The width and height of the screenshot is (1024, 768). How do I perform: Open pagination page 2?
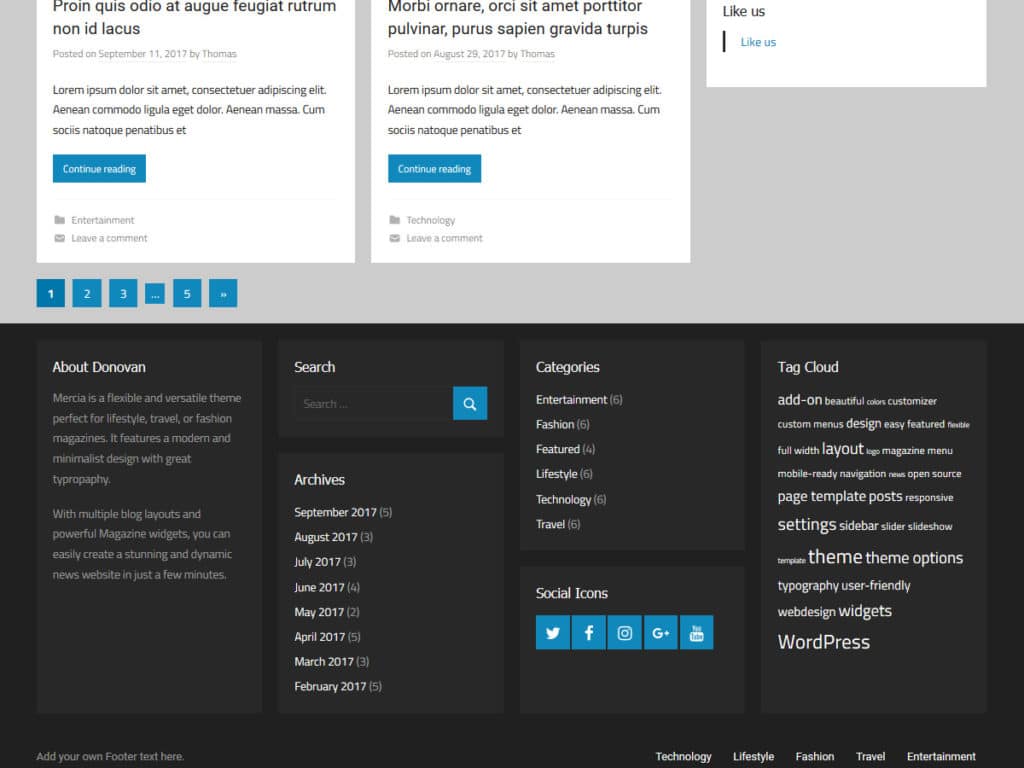point(87,293)
